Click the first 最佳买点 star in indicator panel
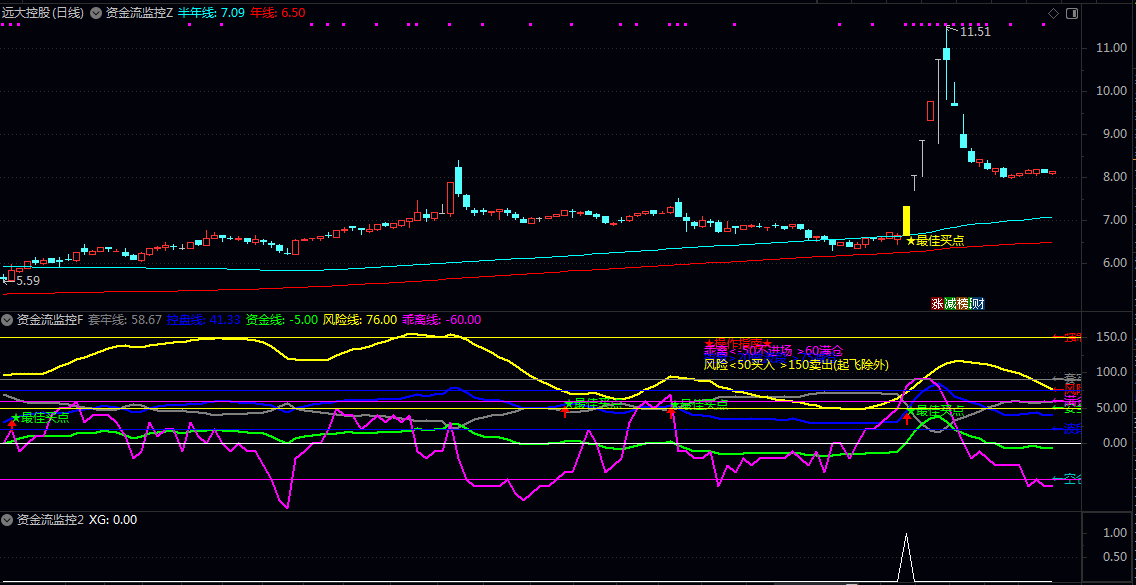Image resolution: width=1136 pixels, height=585 pixels. [16, 418]
